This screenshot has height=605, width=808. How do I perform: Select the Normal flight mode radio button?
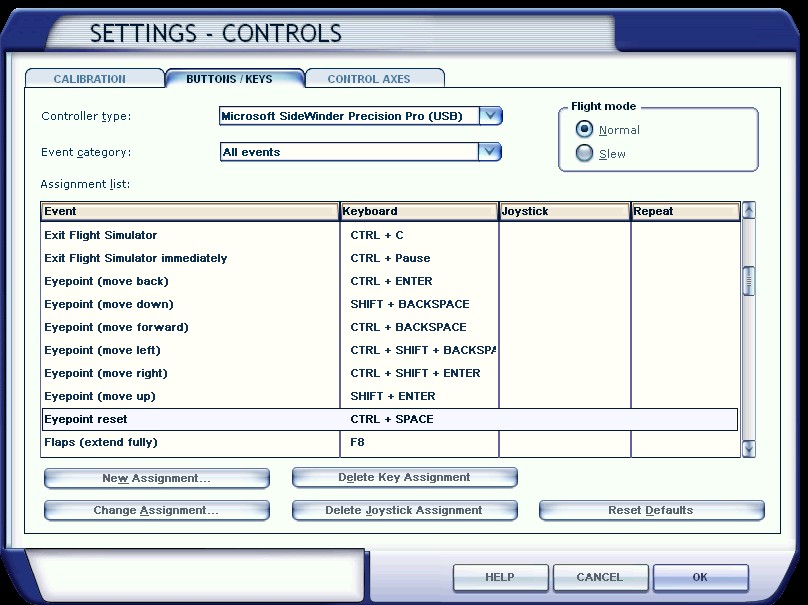click(x=585, y=130)
